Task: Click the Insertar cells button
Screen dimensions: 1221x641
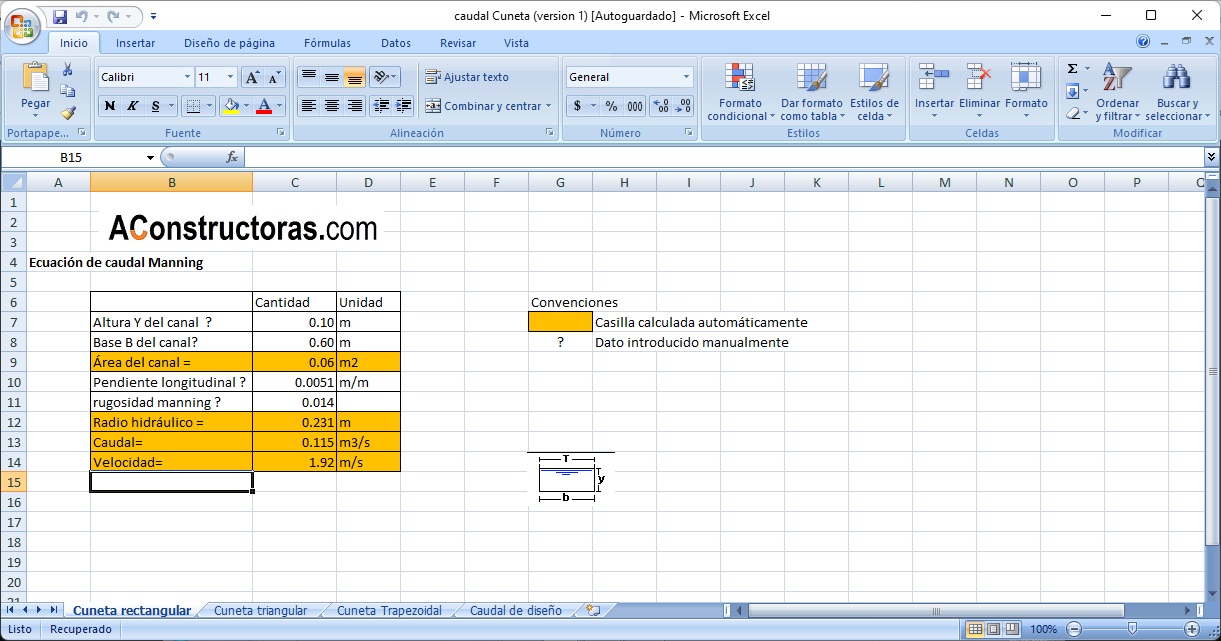Action: (x=934, y=91)
